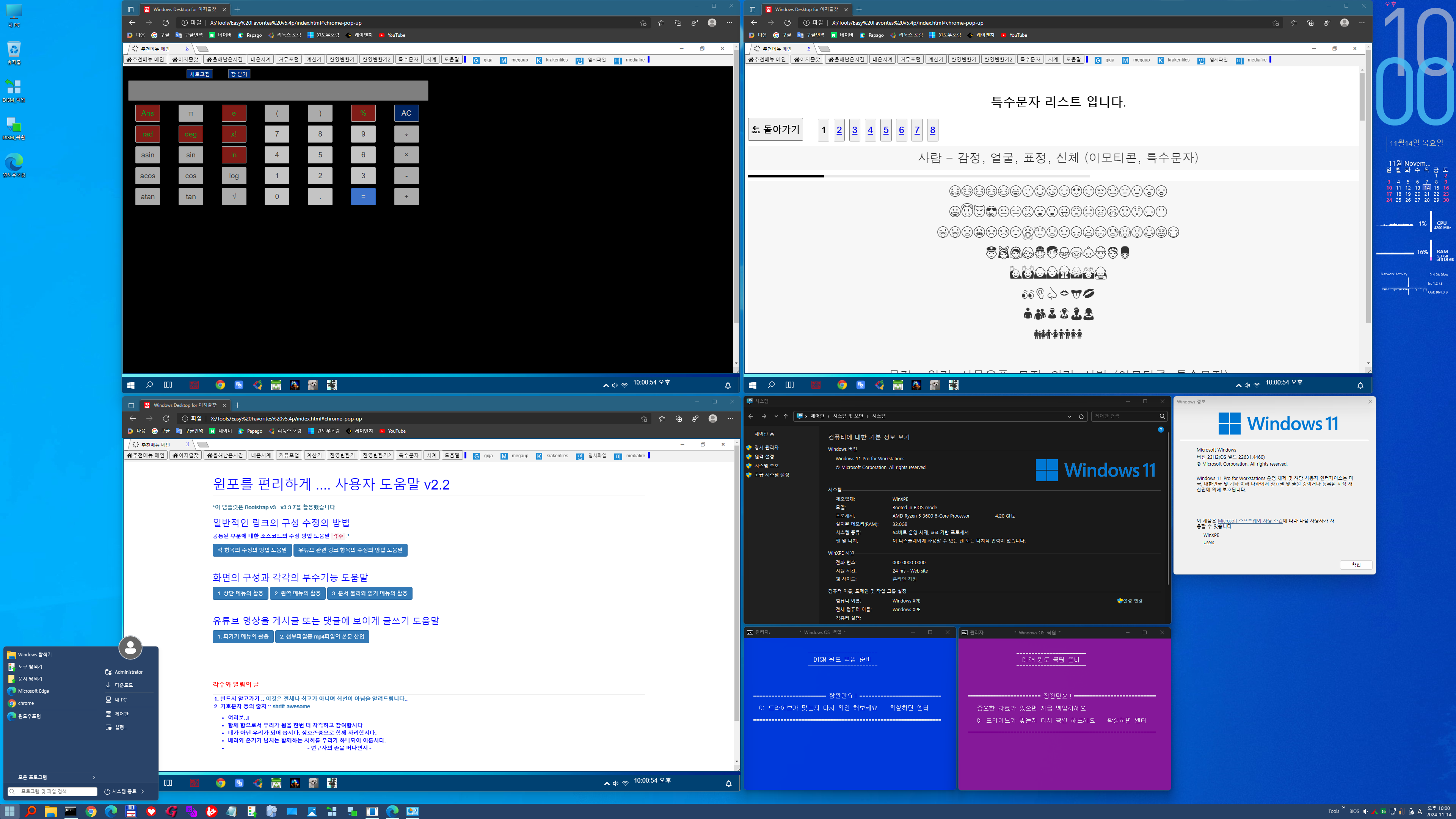Click the Start button on the main taskbar

(x=9, y=812)
